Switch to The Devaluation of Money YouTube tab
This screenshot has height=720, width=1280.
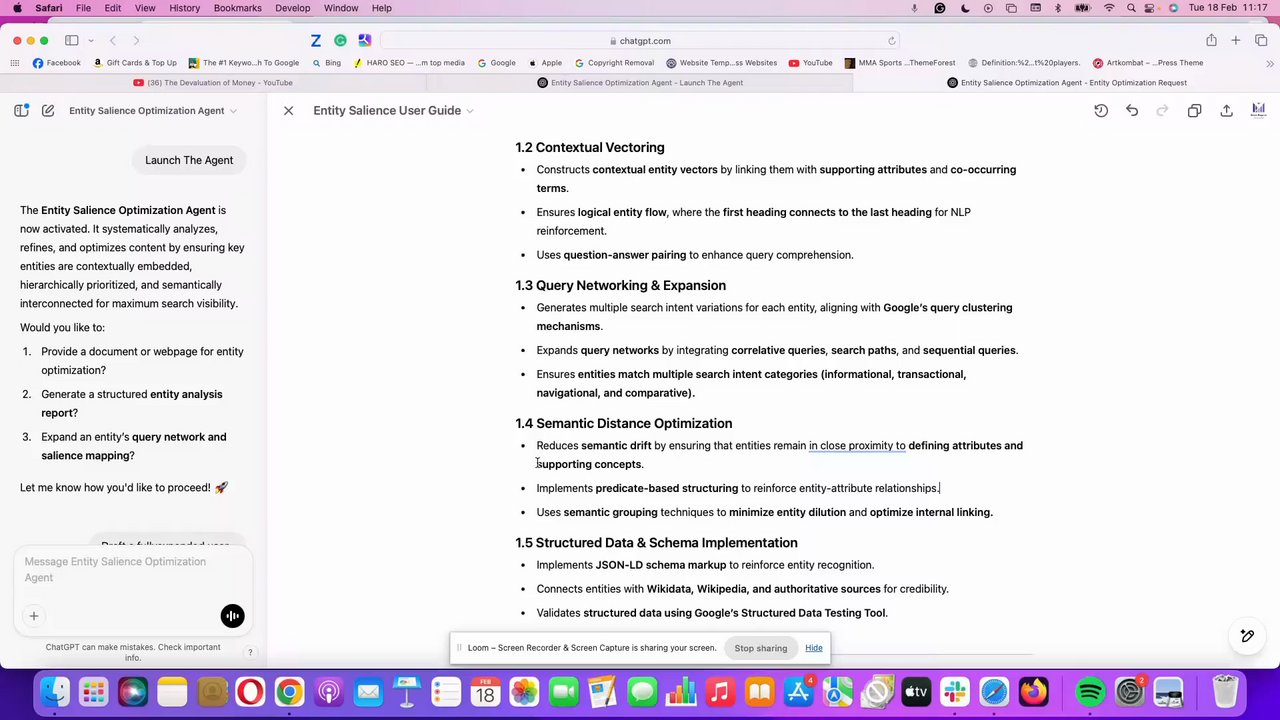click(213, 83)
